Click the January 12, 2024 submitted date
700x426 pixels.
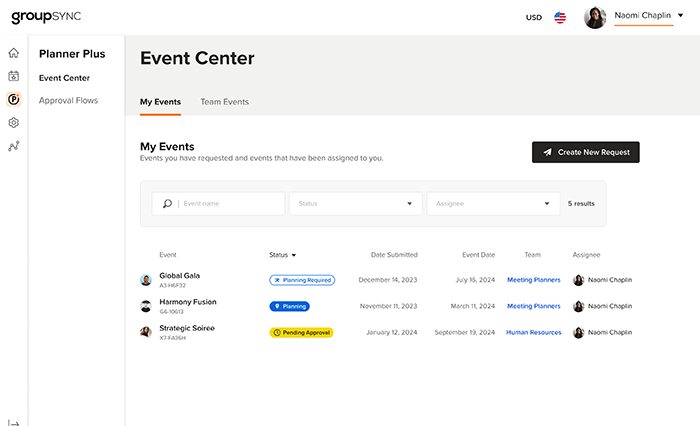pyautogui.click(x=392, y=333)
